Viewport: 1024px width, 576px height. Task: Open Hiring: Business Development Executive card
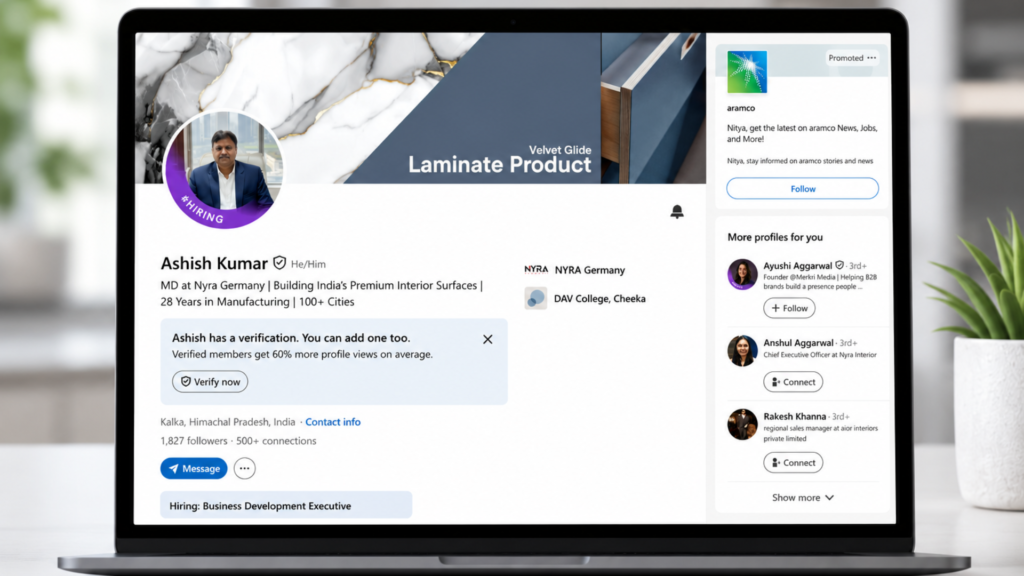(286, 505)
